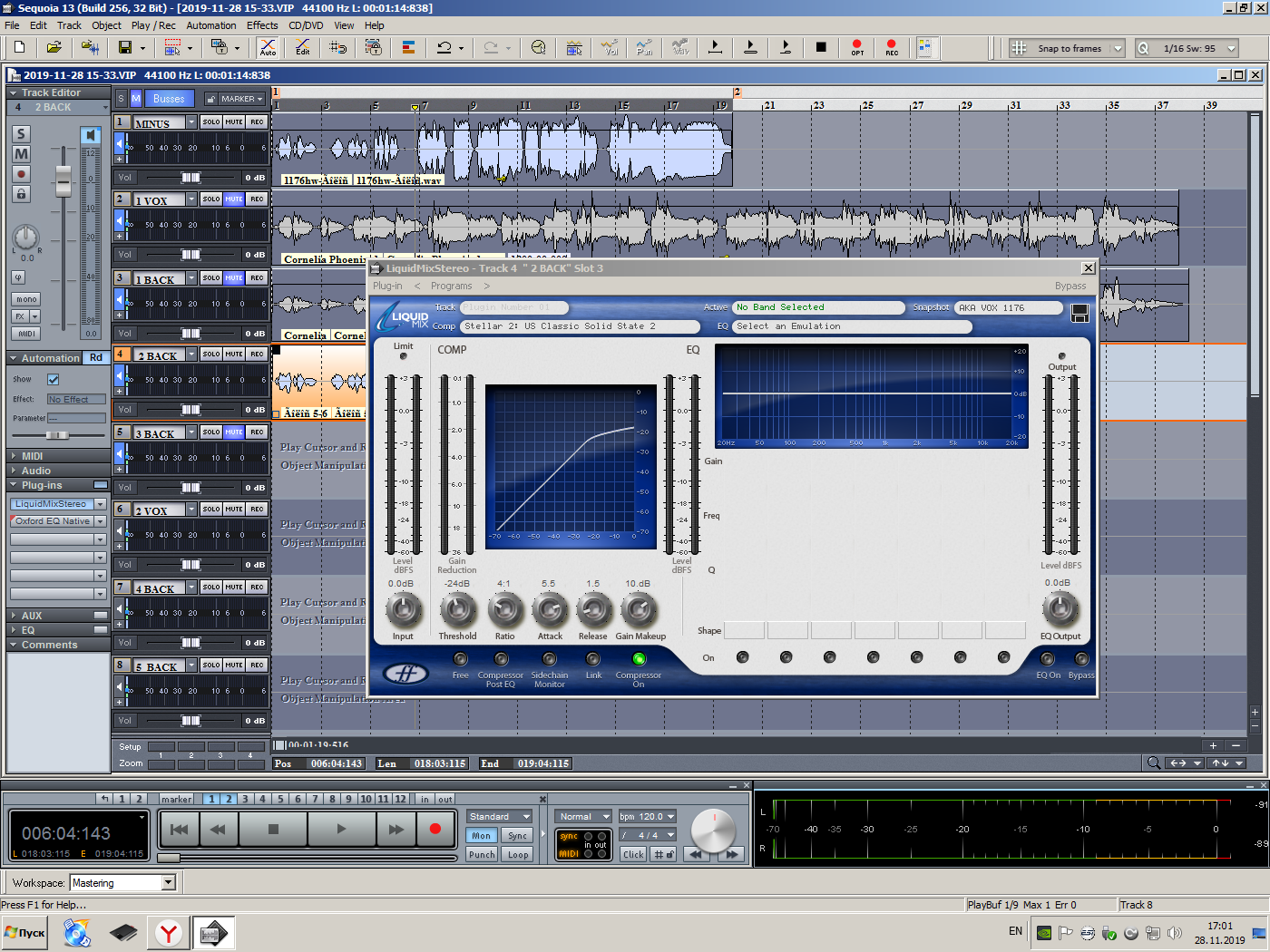The width and height of the screenshot is (1270, 952).
Task: Open the crossfade Edit toolbar icon
Action: click(303, 47)
